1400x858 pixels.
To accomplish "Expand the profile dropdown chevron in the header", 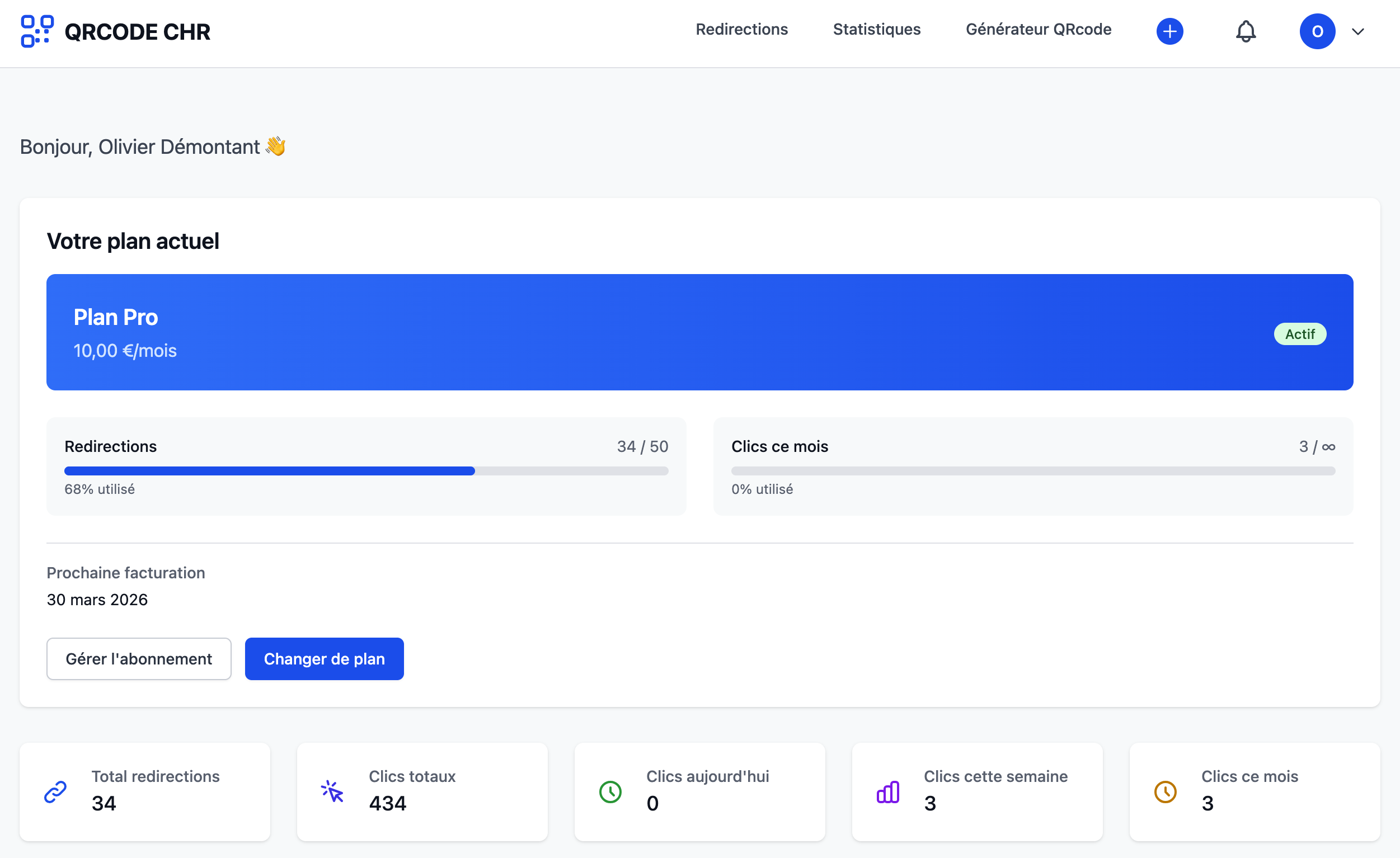I will (1358, 31).
